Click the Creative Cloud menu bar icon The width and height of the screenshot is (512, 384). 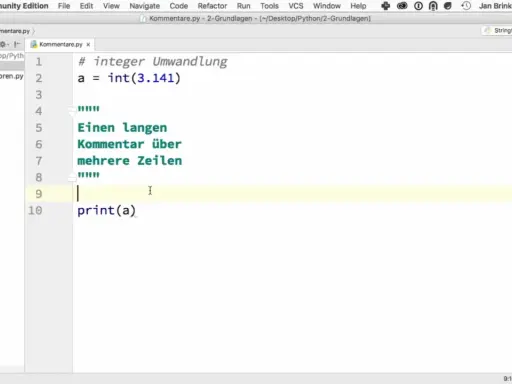[402, 6]
